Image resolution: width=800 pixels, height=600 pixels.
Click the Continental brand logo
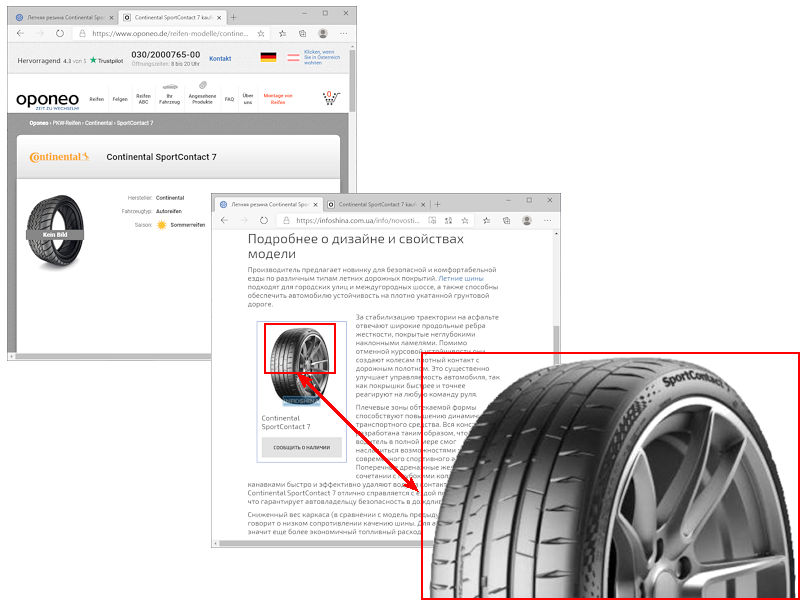(x=60, y=157)
